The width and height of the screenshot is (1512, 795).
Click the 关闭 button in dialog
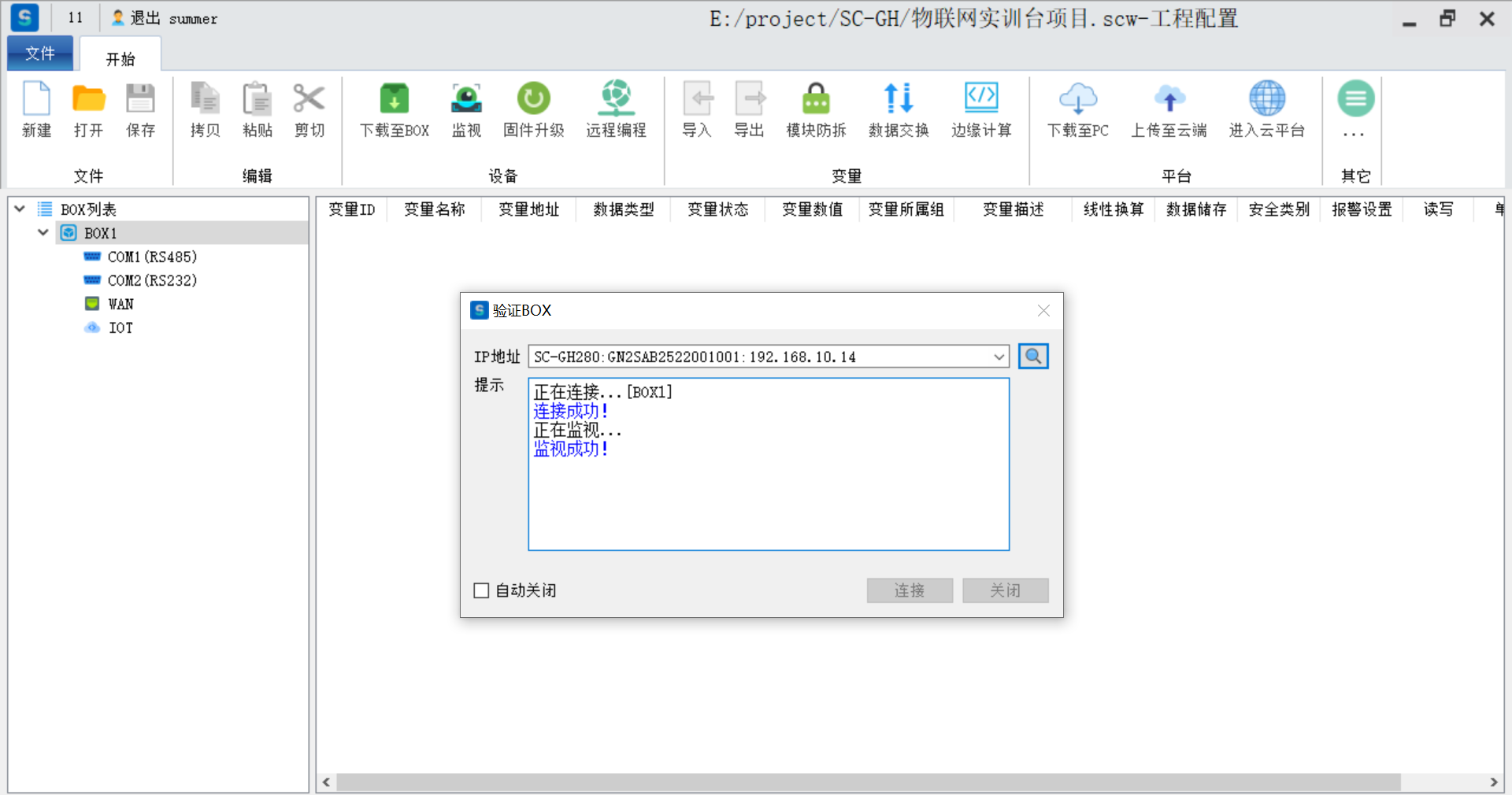coord(1005,590)
